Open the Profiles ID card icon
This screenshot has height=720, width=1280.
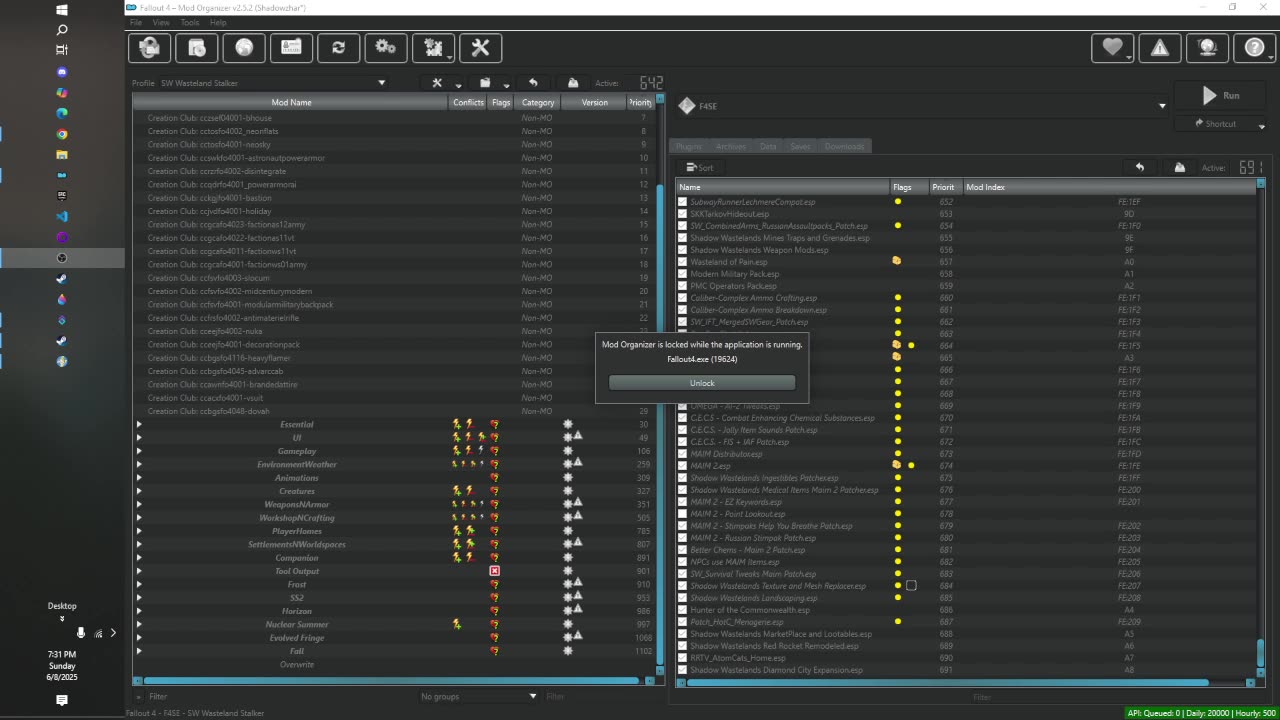tap(291, 47)
